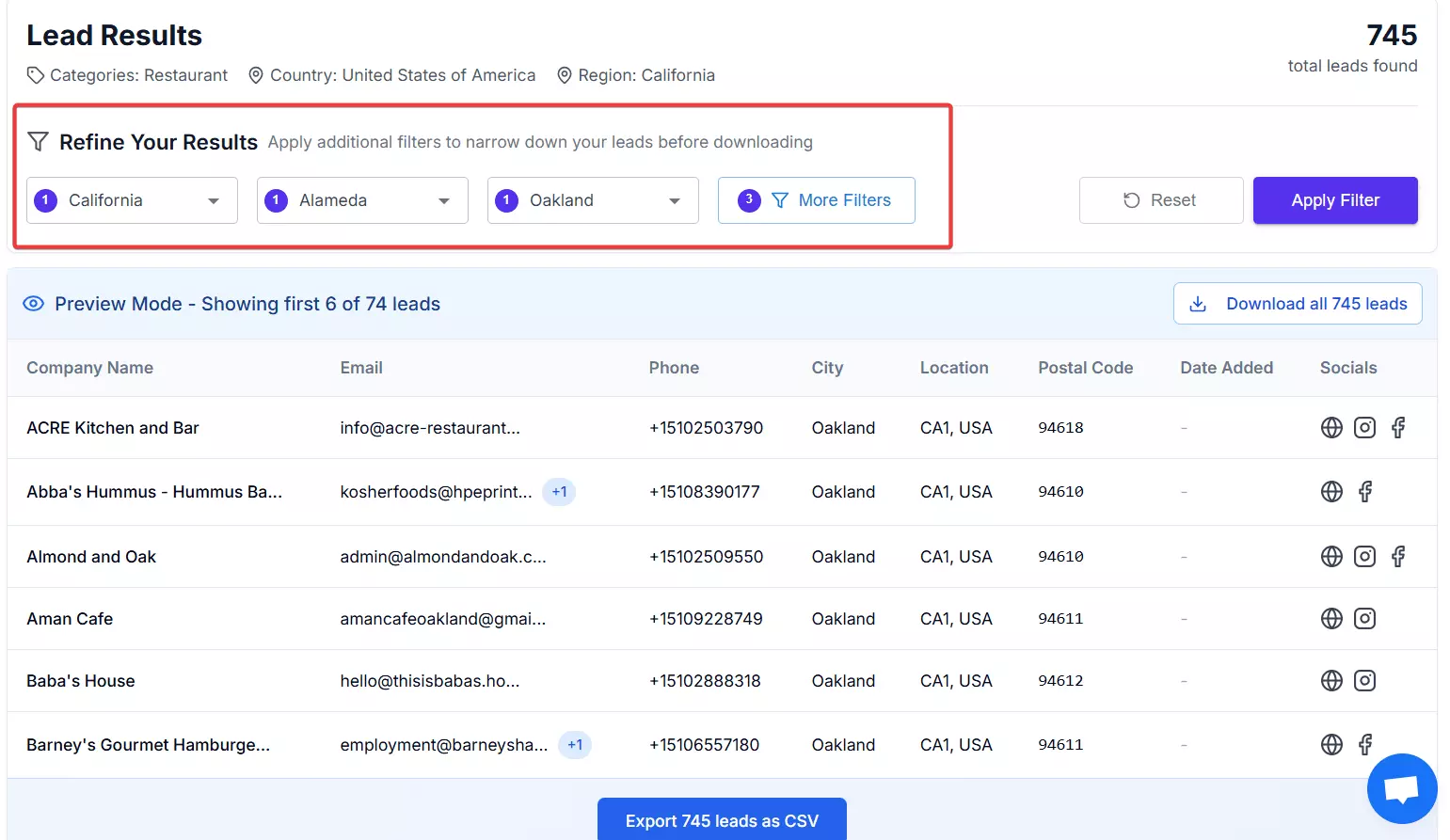
Task: Open website icon for Barney's Gourmet Hamburger
Action: coord(1331,745)
